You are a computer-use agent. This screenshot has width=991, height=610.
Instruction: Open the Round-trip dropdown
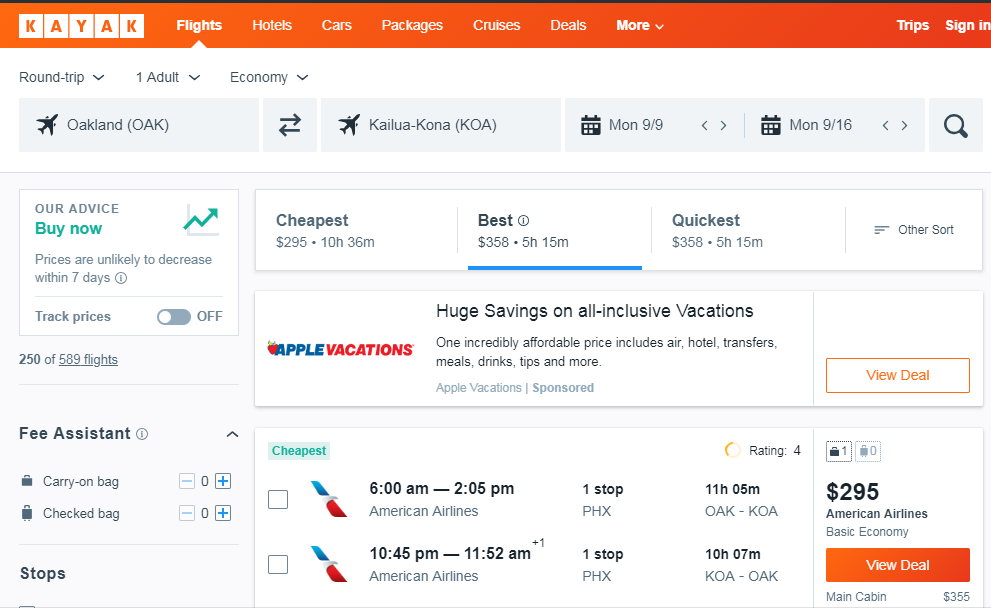[61, 77]
